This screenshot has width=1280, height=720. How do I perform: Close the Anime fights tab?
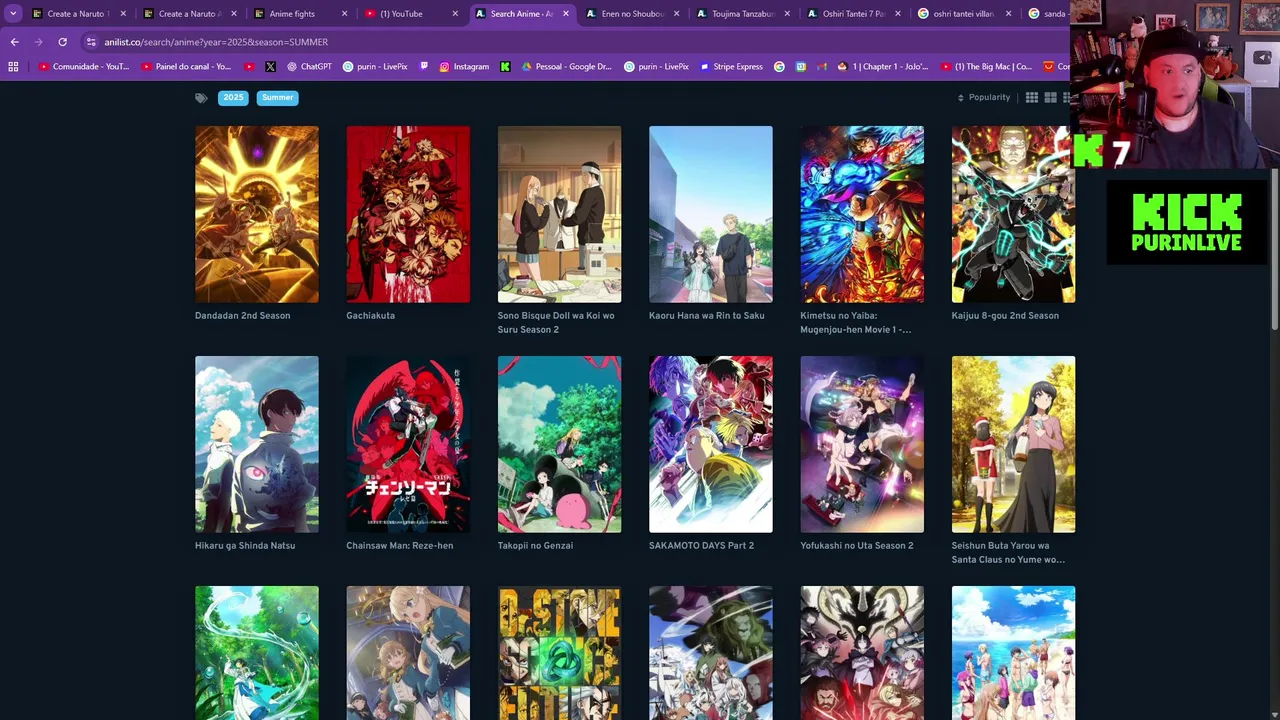(345, 14)
